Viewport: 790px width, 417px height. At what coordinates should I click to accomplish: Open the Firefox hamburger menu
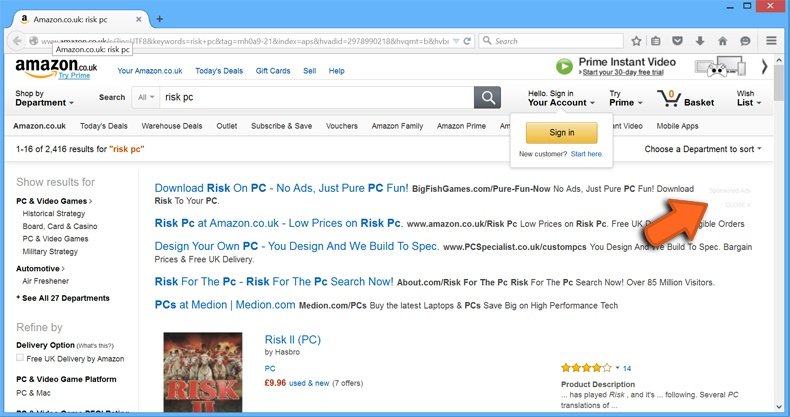(771, 41)
